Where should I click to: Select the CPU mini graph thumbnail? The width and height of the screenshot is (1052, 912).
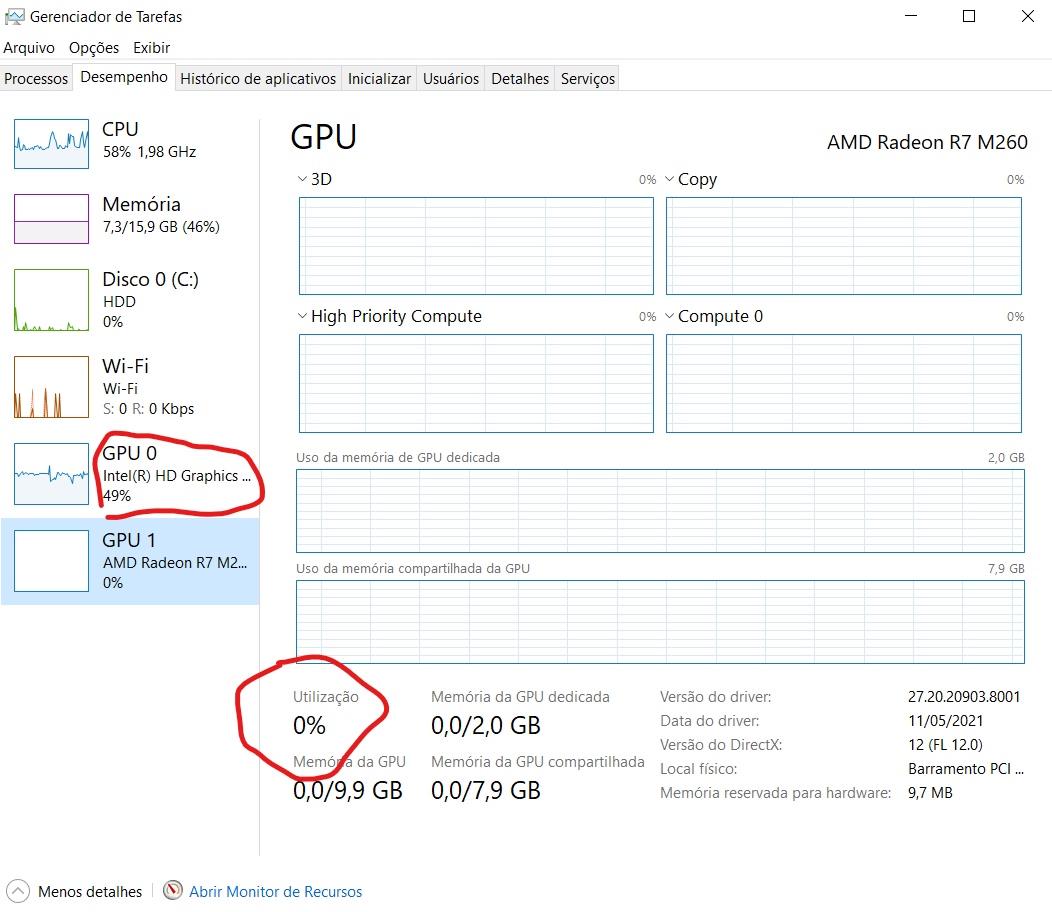[x=52, y=144]
